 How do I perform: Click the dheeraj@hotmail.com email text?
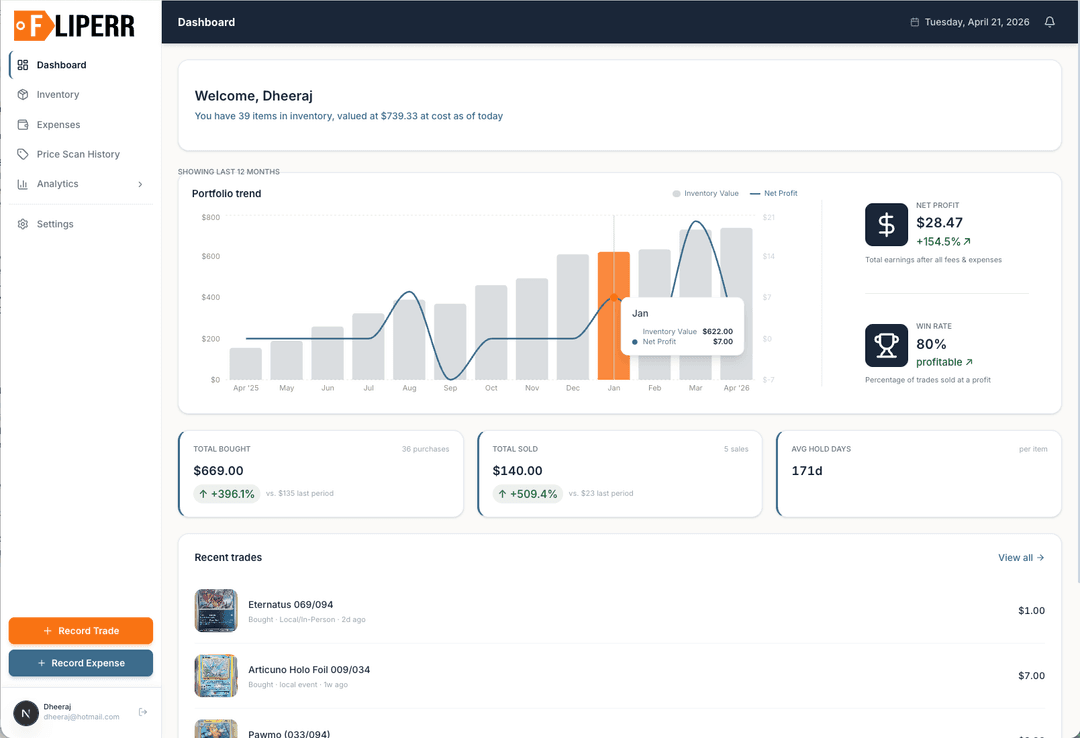tap(81, 717)
